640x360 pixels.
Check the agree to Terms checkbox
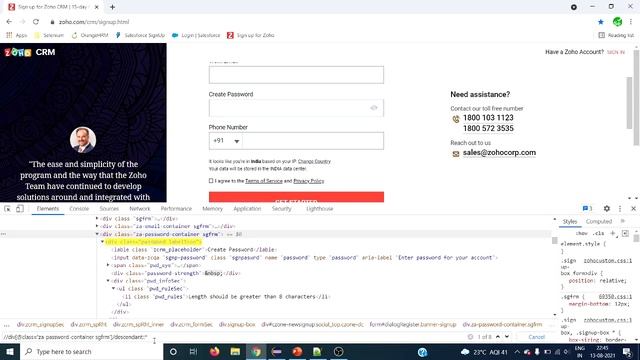(x=211, y=180)
